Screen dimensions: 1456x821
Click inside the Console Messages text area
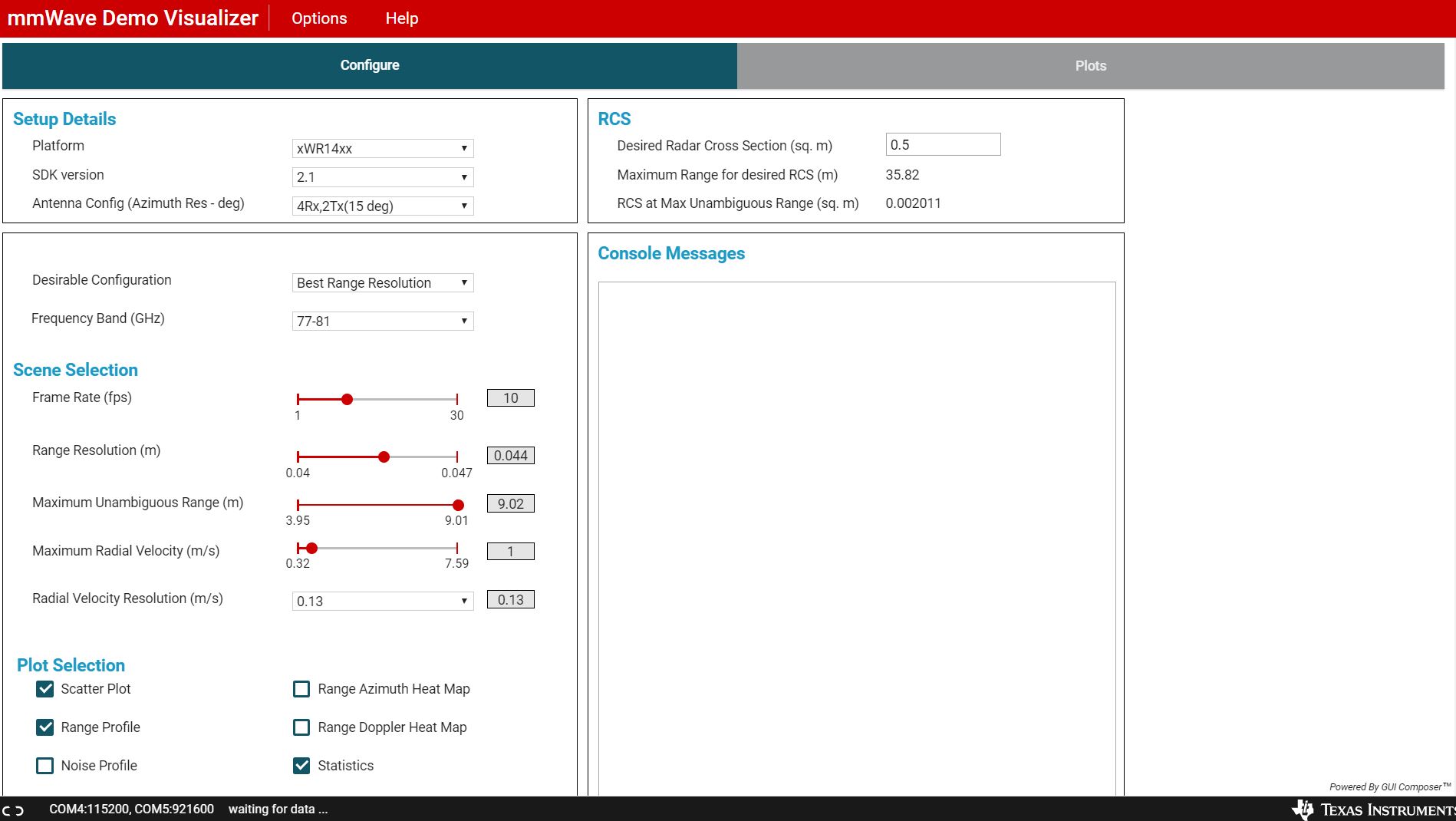click(x=857, y=539)
